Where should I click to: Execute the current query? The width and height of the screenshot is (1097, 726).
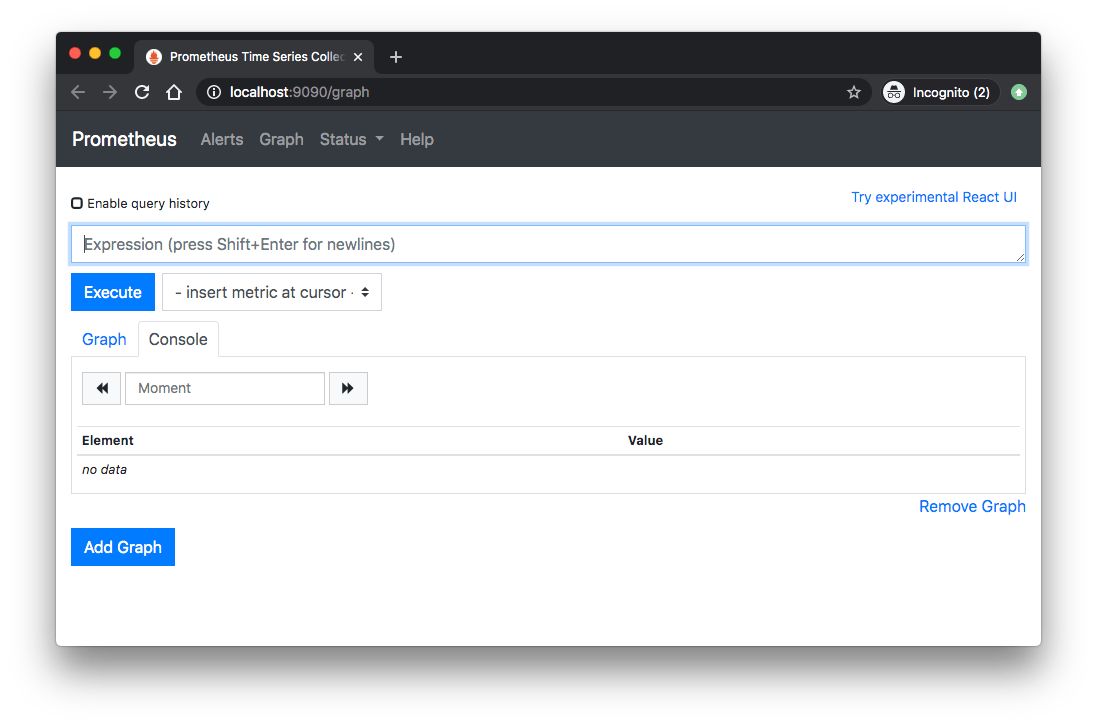click(x=112, y=291)
